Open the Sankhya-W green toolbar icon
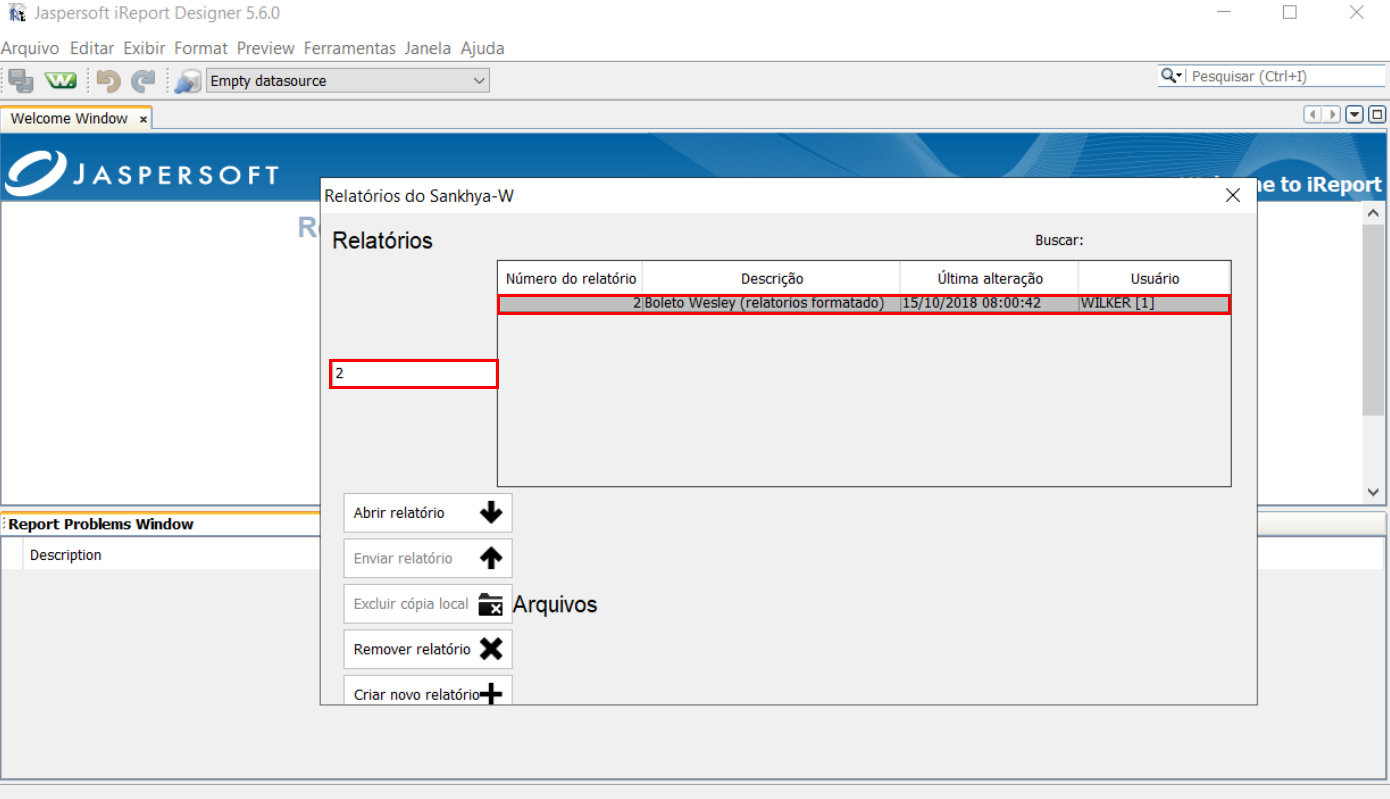1390x799 pixels. point(61,81)
